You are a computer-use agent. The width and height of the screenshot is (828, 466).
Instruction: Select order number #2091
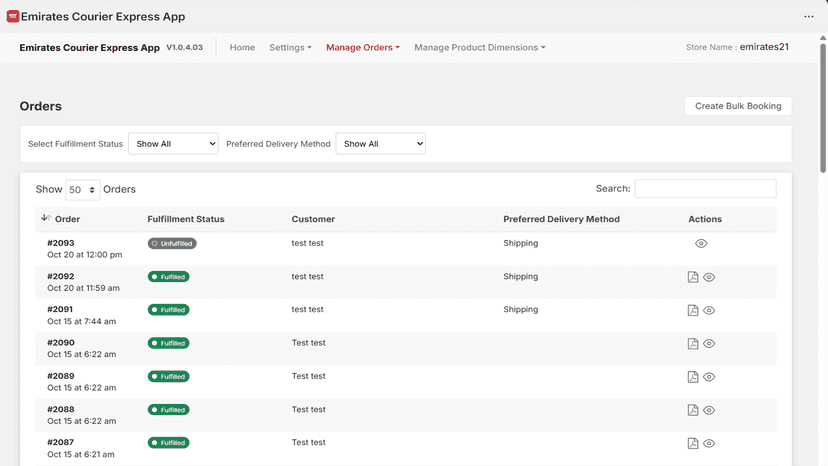pyautogui.click(x=60, y=310)
